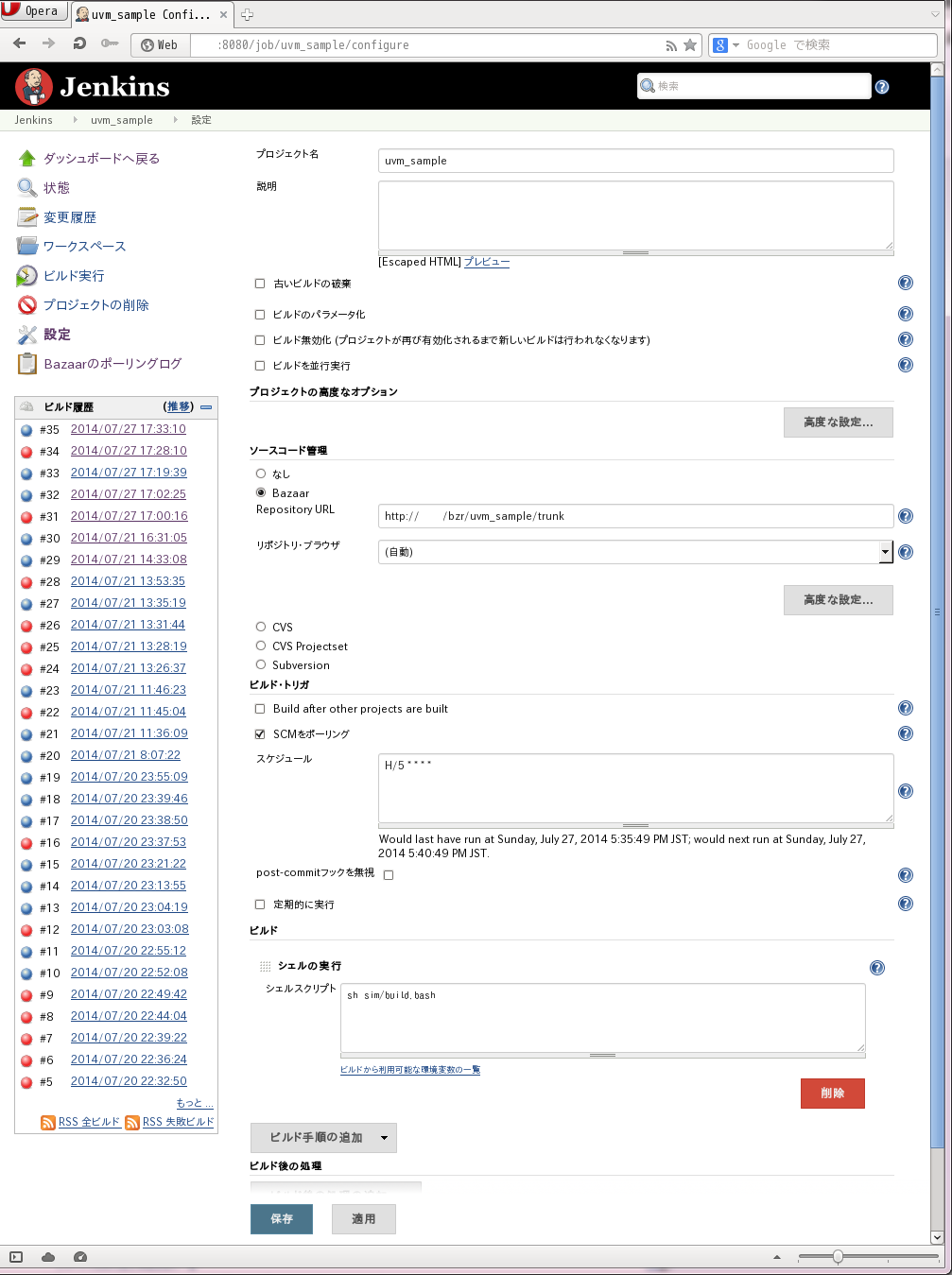Click the シェルスクリプト text area
This screenshot has width=952, height=1275.
(x=602, y=1017)
